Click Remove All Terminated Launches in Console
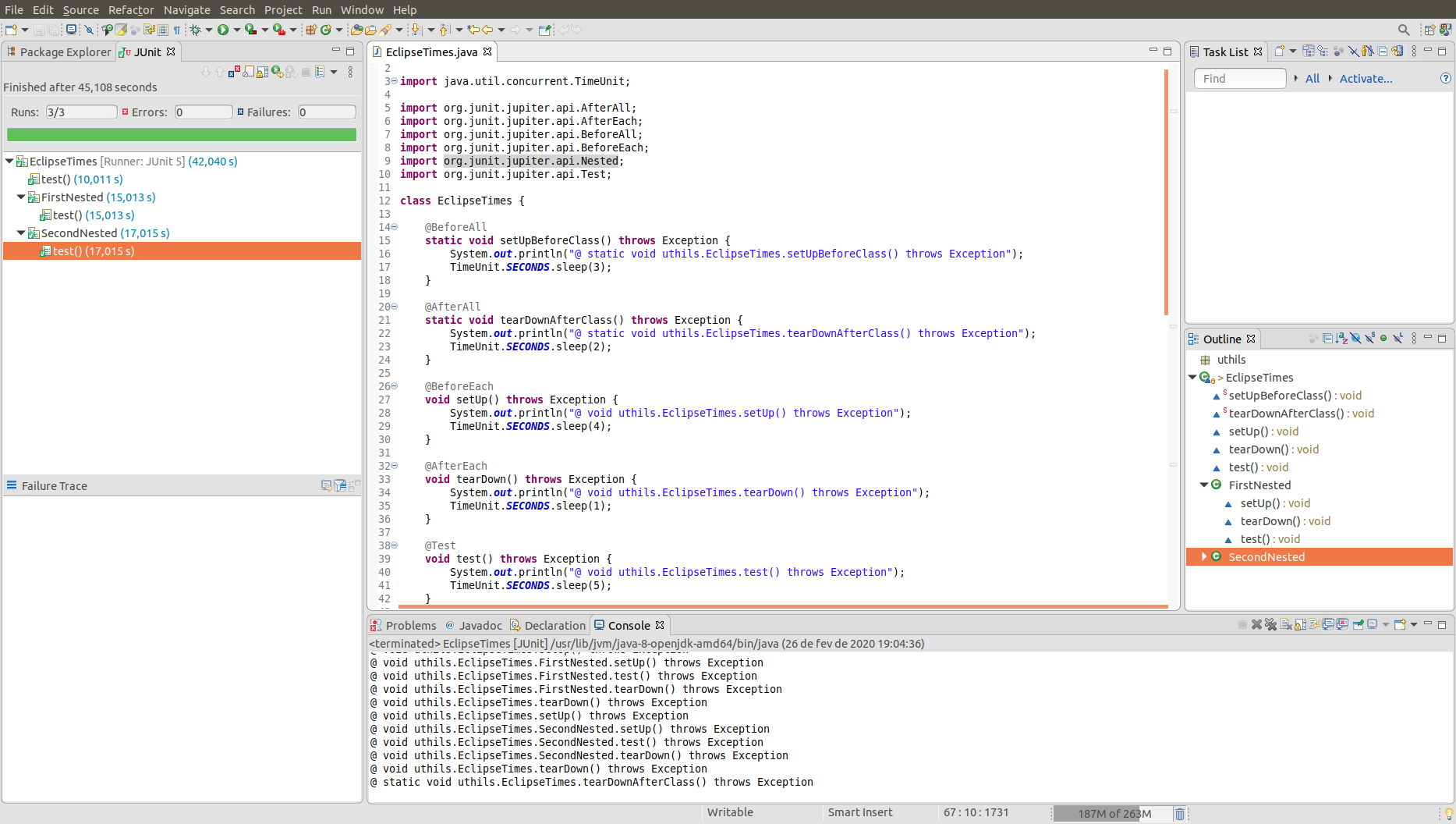Screen dimensions: 1456x824 [1271, 625]
